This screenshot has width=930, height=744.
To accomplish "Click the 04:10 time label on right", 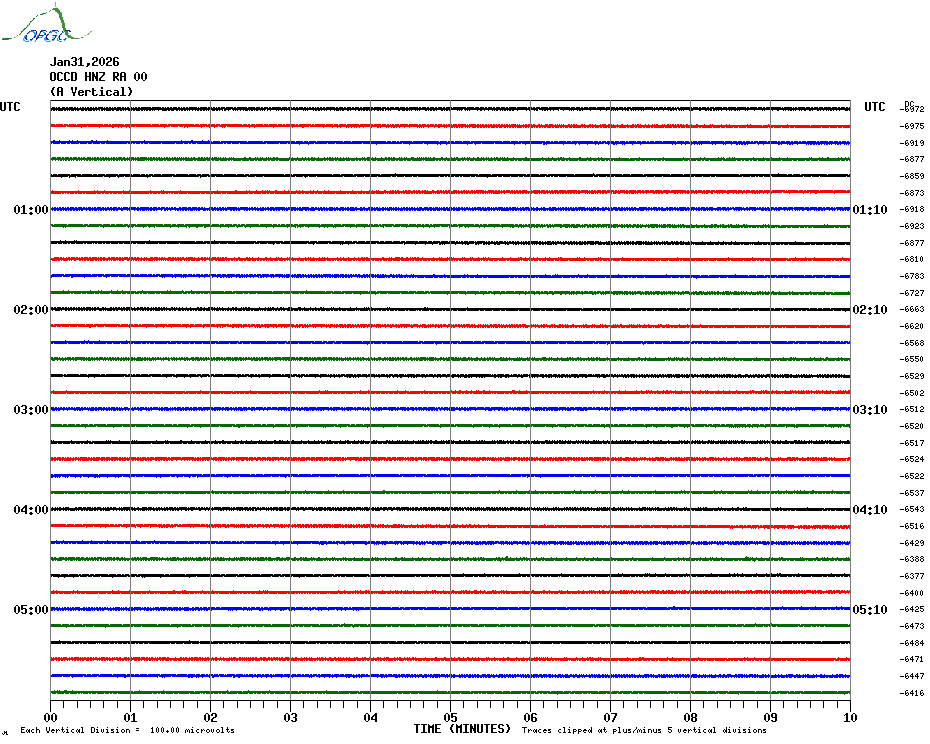I will pos(869,510).
